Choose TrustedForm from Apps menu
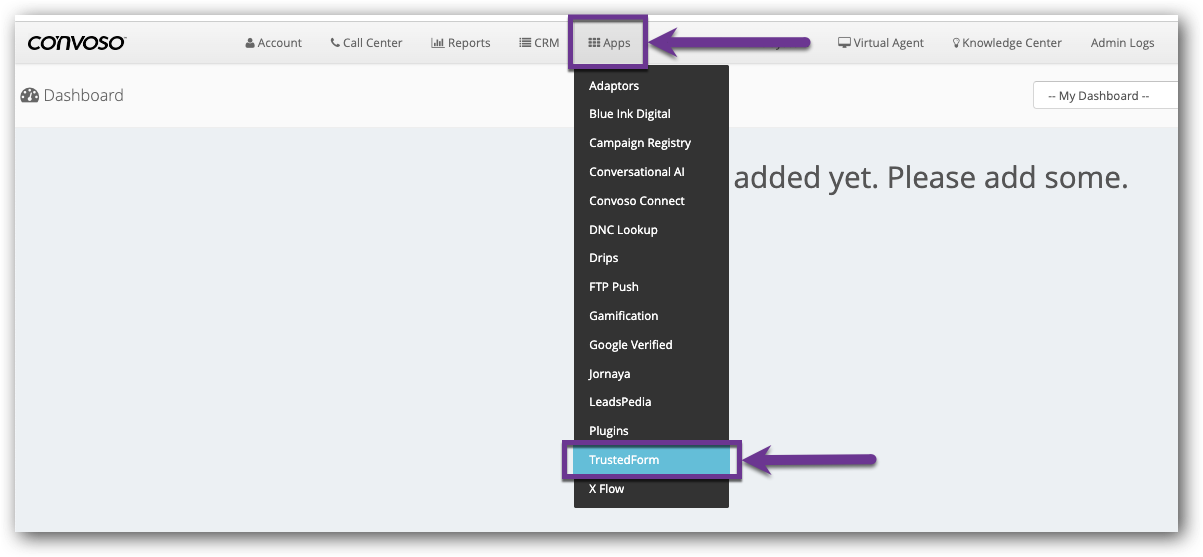The width and height of the screenshot is (1203, 557). click(651, 460)
